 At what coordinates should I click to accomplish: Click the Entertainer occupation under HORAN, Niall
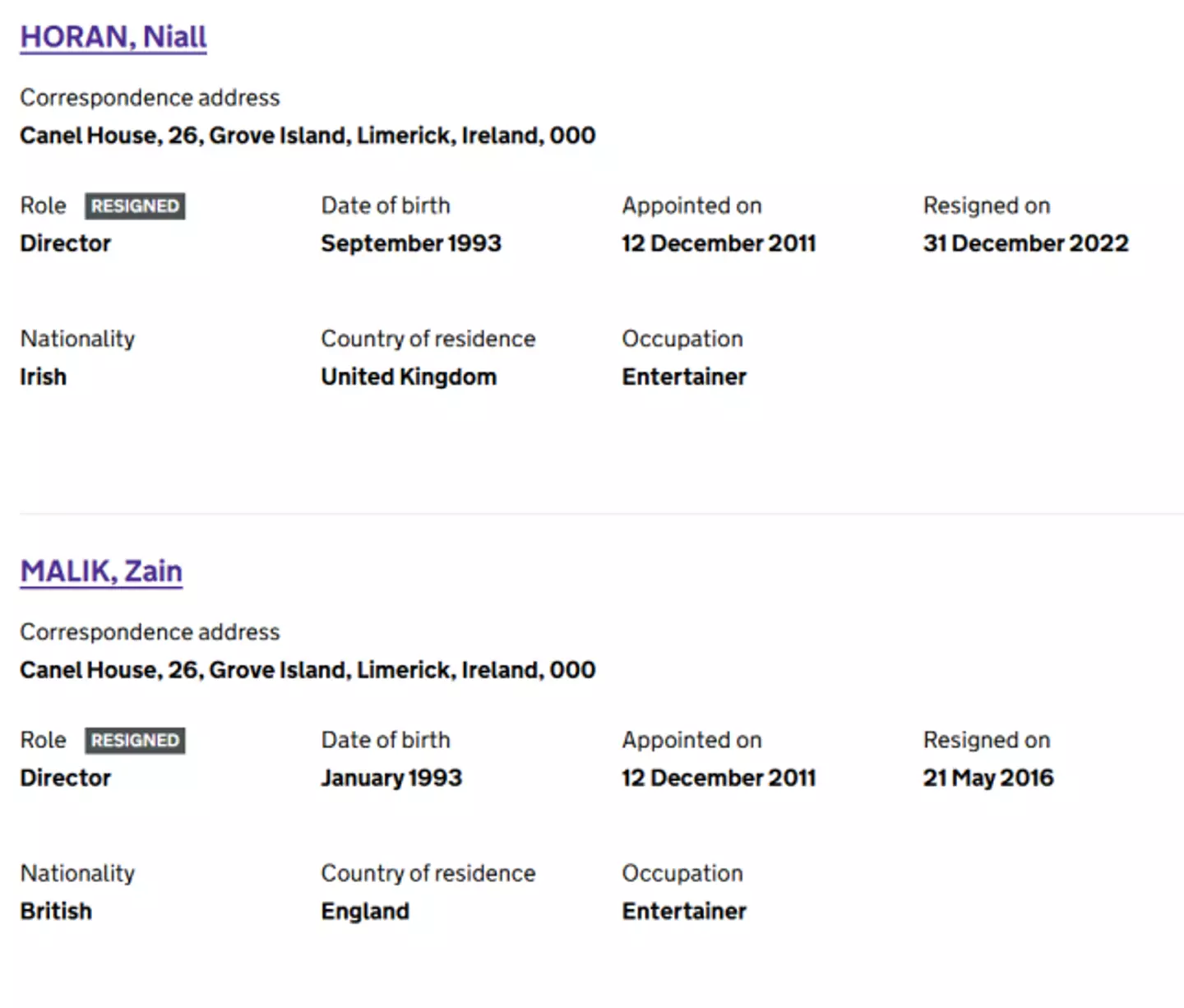click(684, 377)
